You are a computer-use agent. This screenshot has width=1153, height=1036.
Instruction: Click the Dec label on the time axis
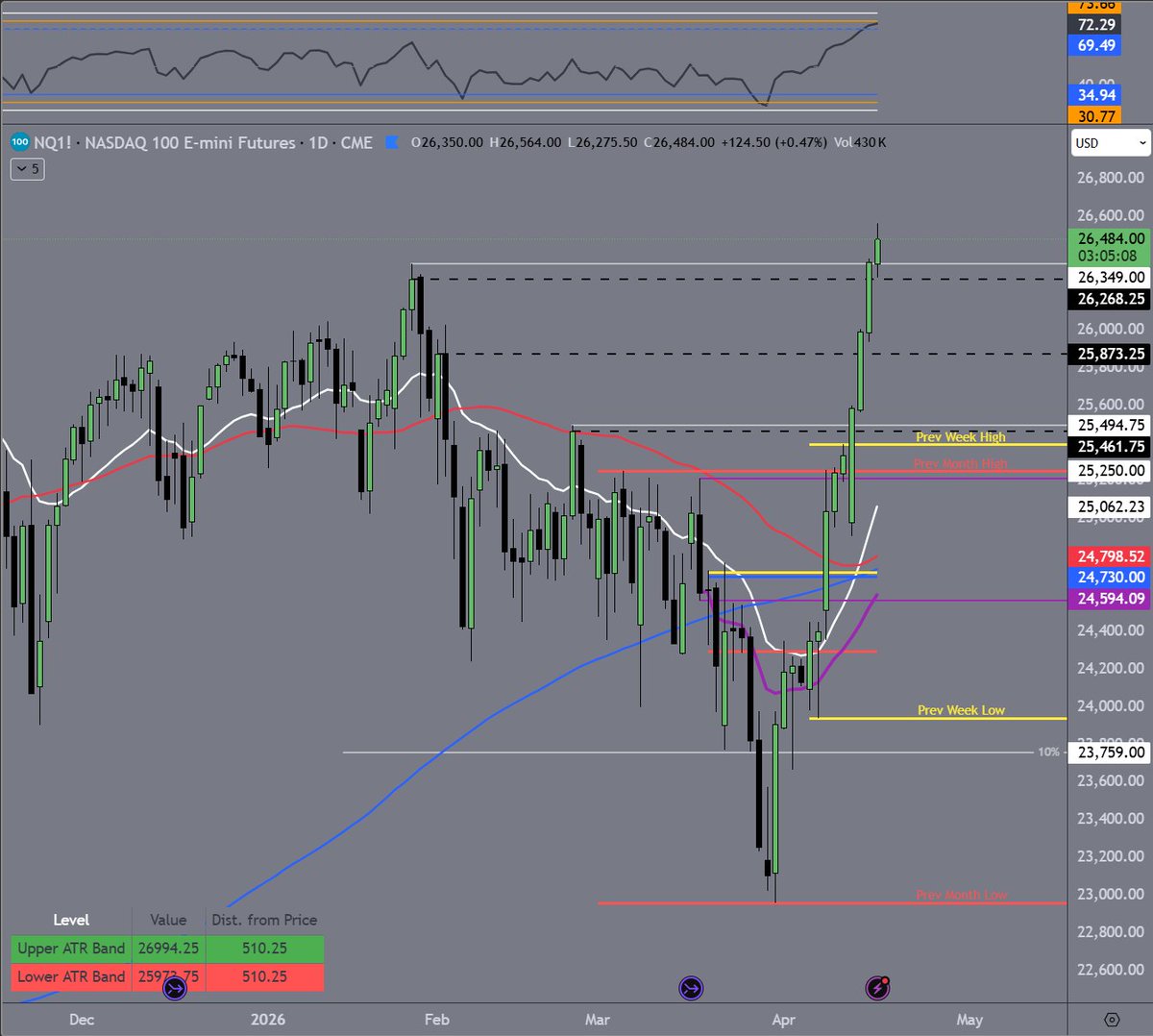point(82,1020)
